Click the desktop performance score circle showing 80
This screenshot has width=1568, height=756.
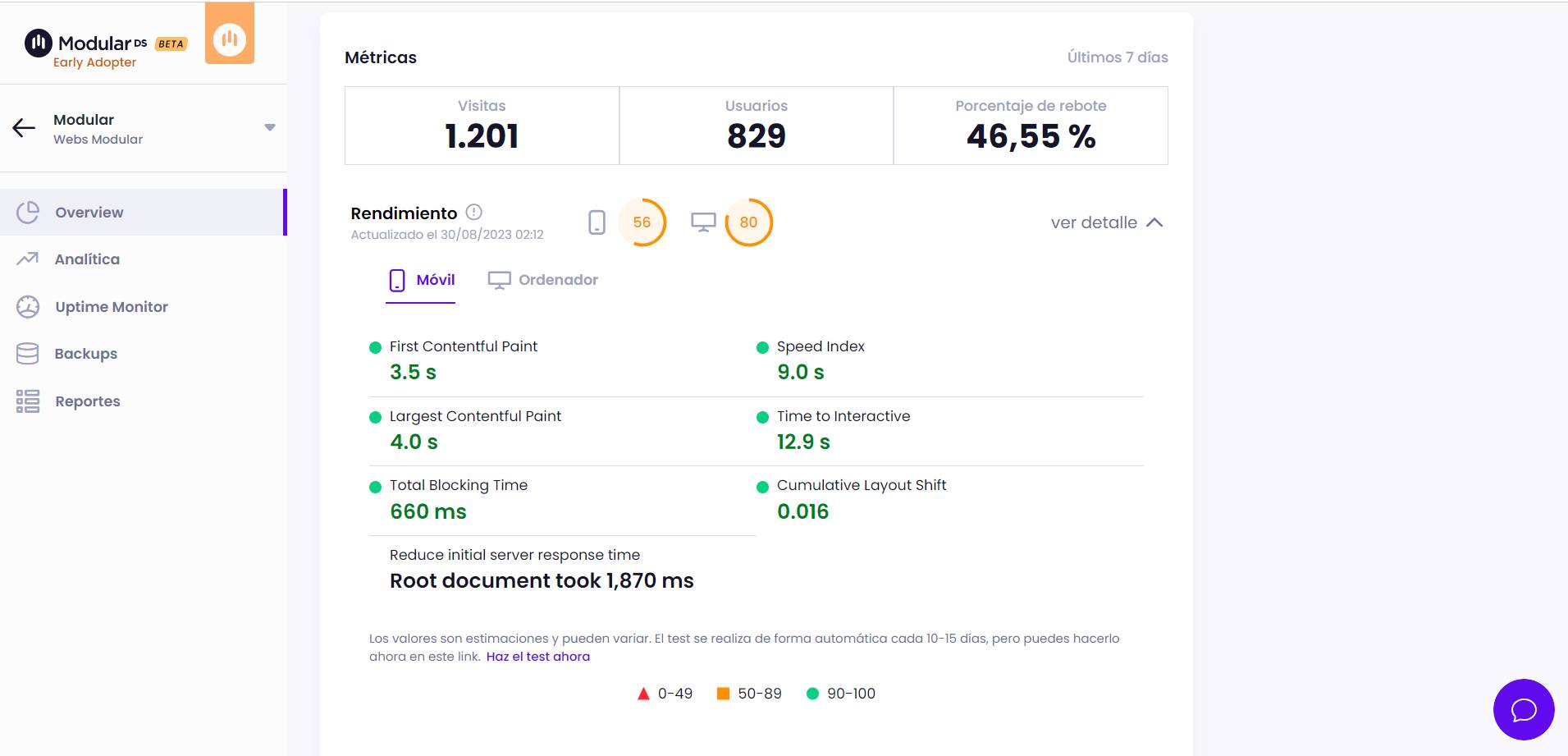[x=747, y=222]
